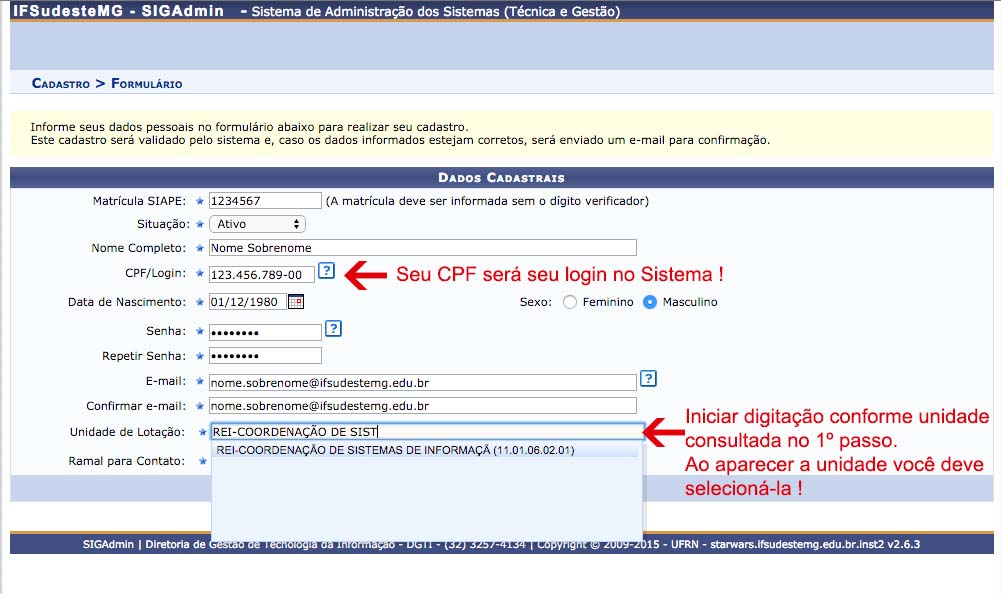Screen dimensions: 1001x594
Task: Click the help icon next to CPF/Login
Action: (326, 271)
